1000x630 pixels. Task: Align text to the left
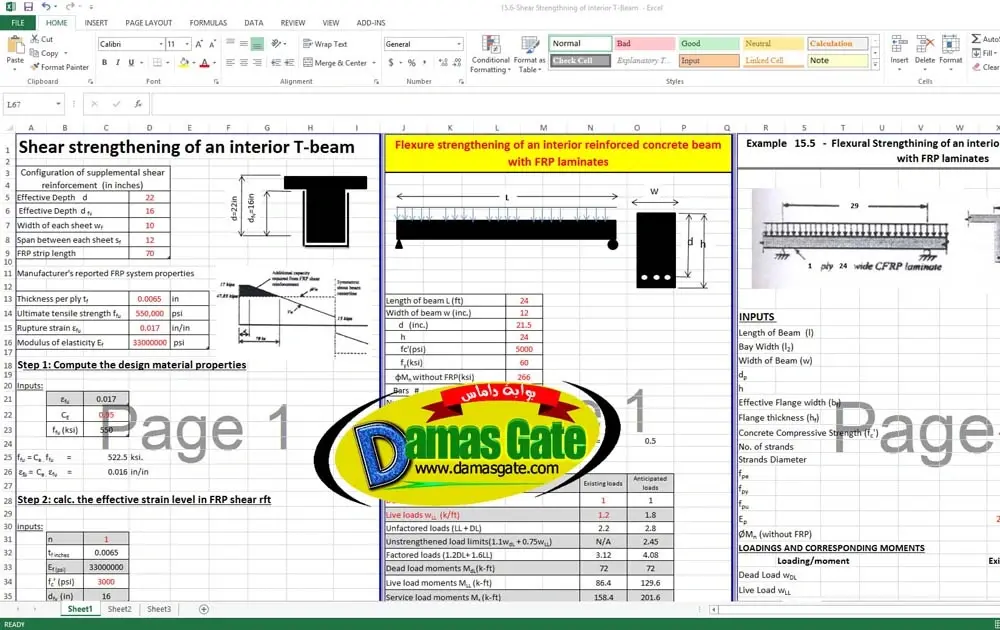[x=230, y=62]
